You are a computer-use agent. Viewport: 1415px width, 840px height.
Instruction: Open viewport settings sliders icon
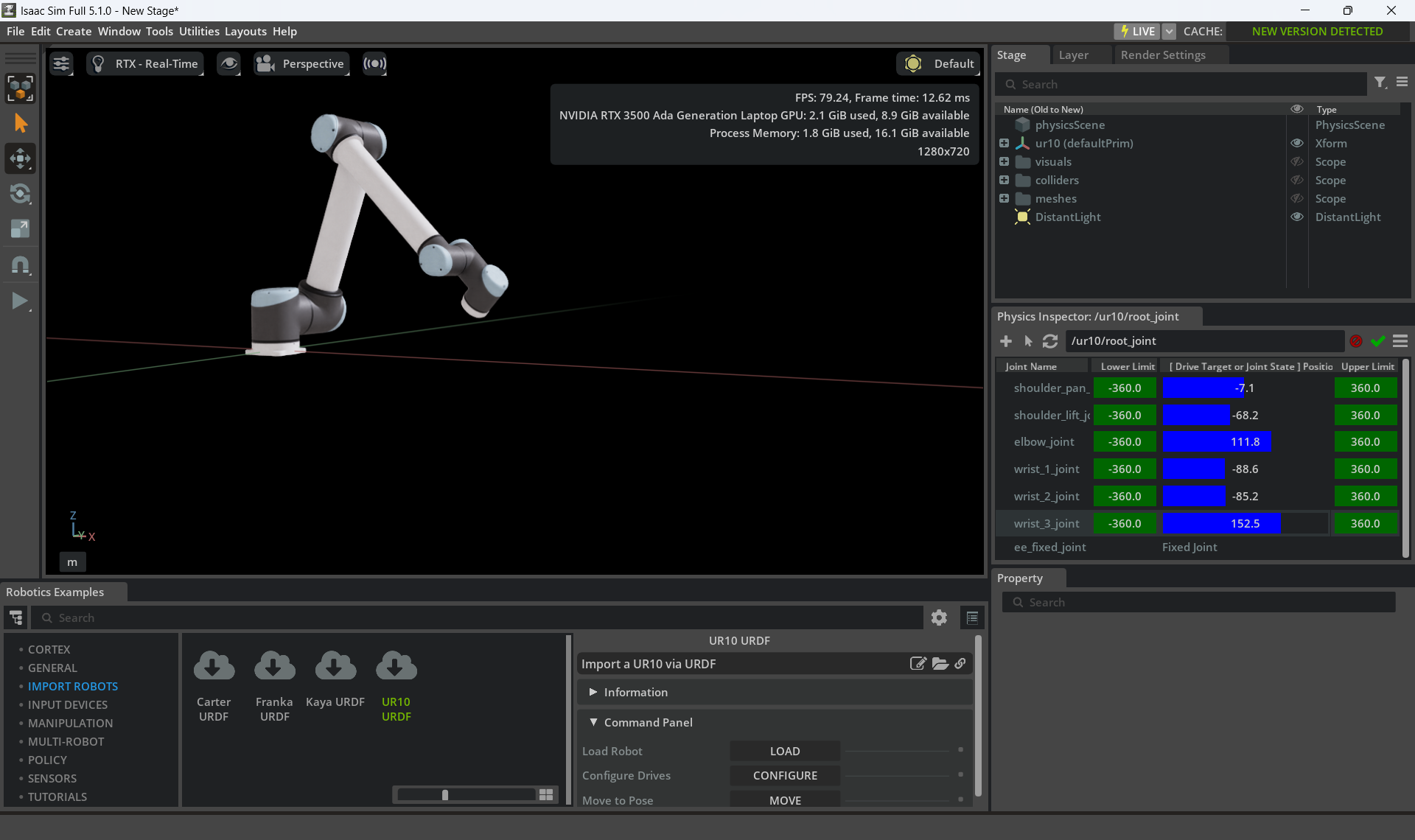tap(61, 64)
